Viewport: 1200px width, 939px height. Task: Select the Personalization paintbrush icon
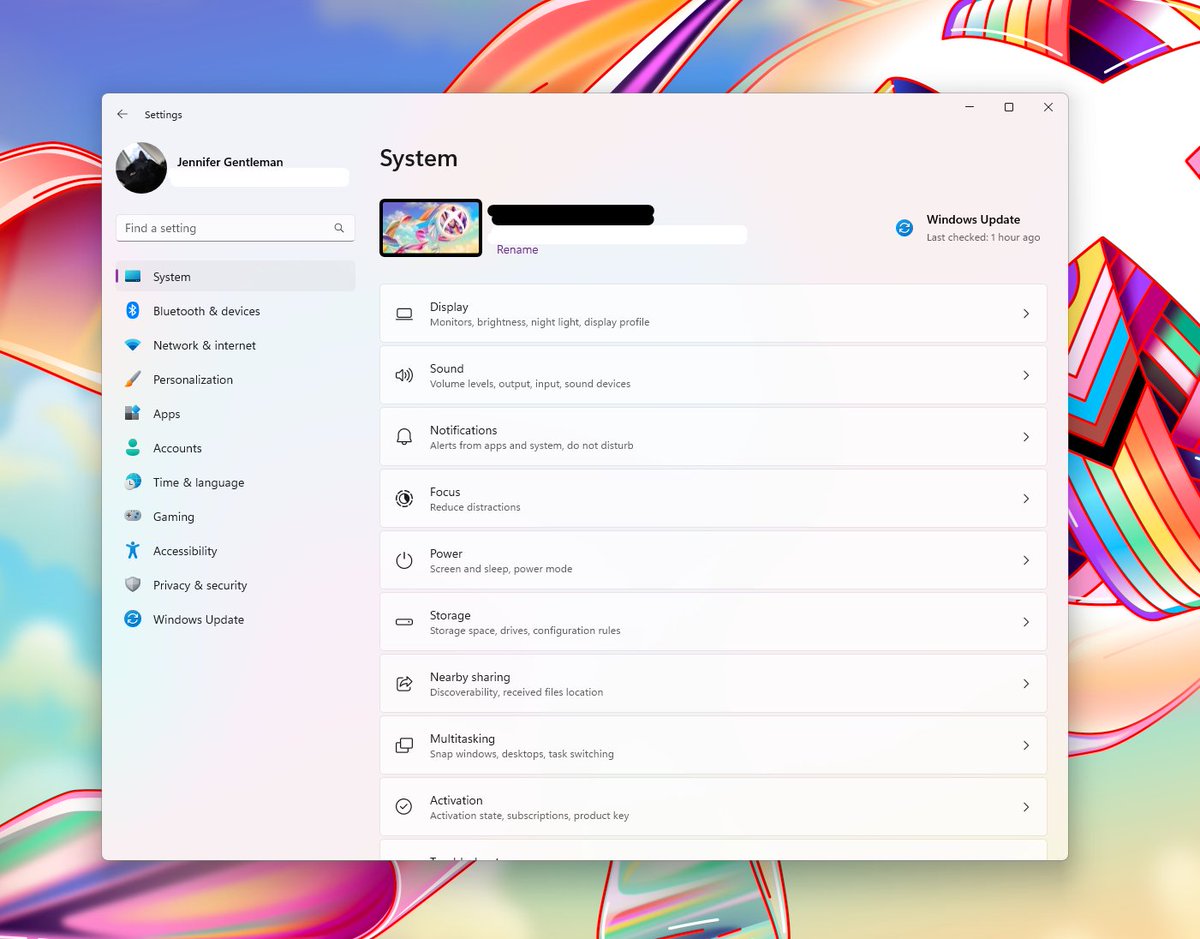pos(133,380)
